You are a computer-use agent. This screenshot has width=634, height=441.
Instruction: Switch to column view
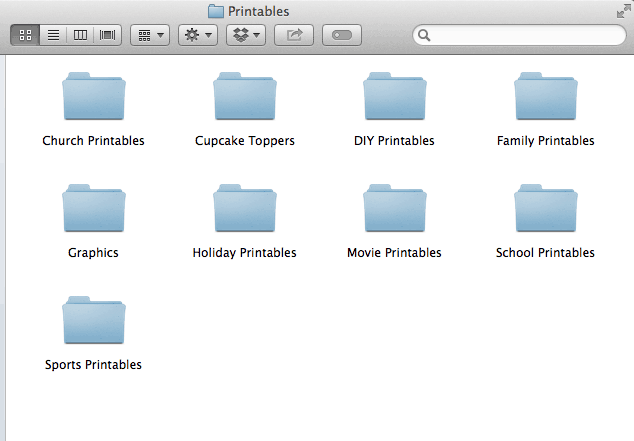80,35
